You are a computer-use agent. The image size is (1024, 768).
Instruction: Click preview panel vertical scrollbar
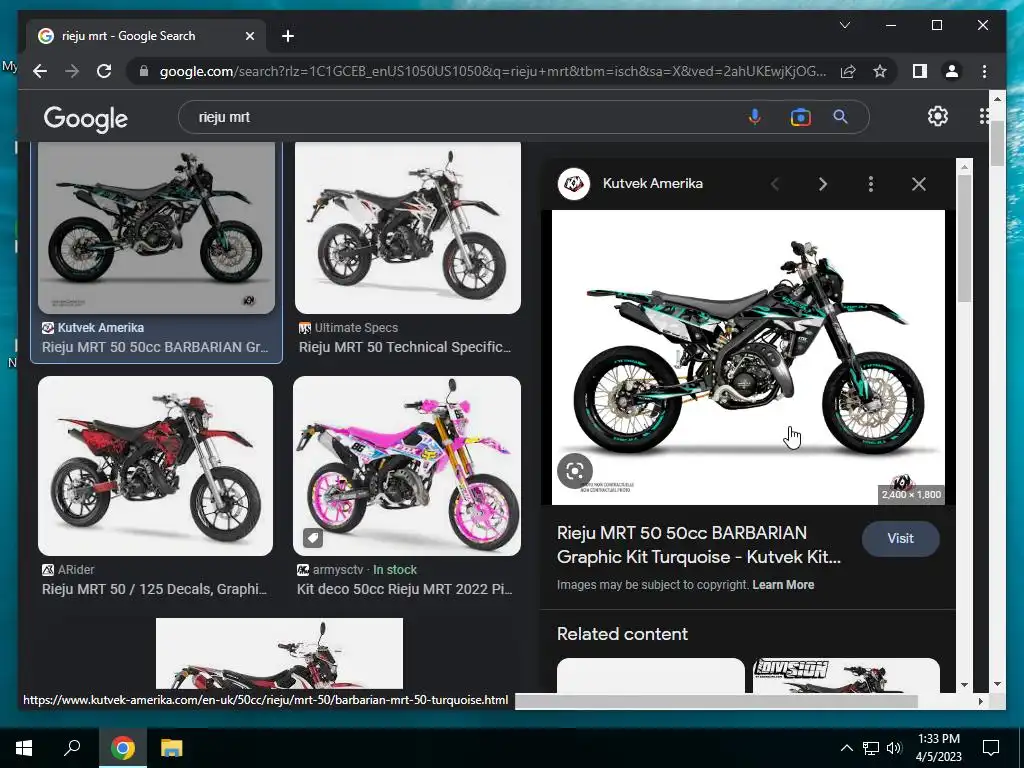click(x=964, y=238)
